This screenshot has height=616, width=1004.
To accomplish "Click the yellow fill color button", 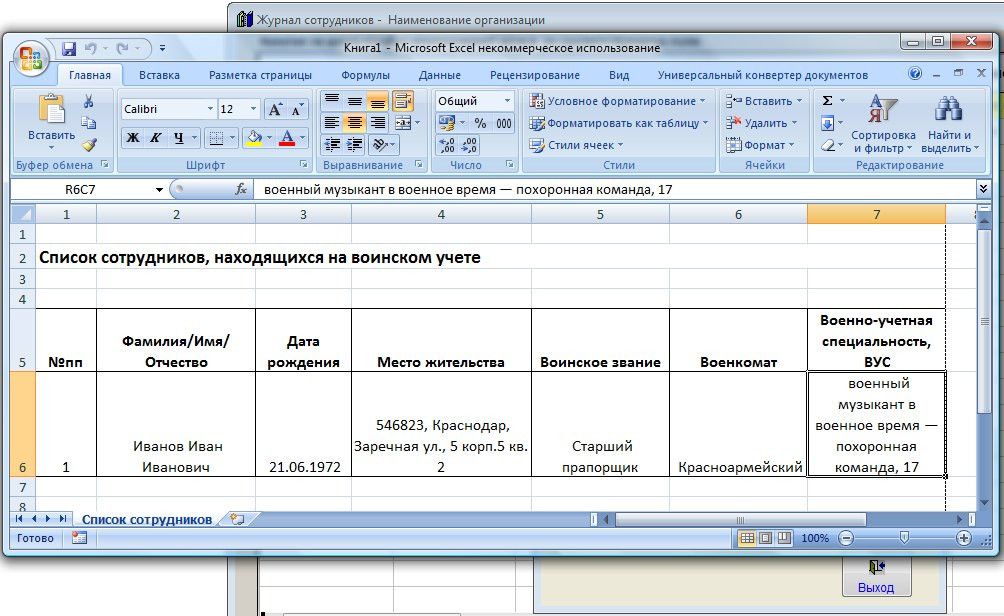I will (254, 138).
